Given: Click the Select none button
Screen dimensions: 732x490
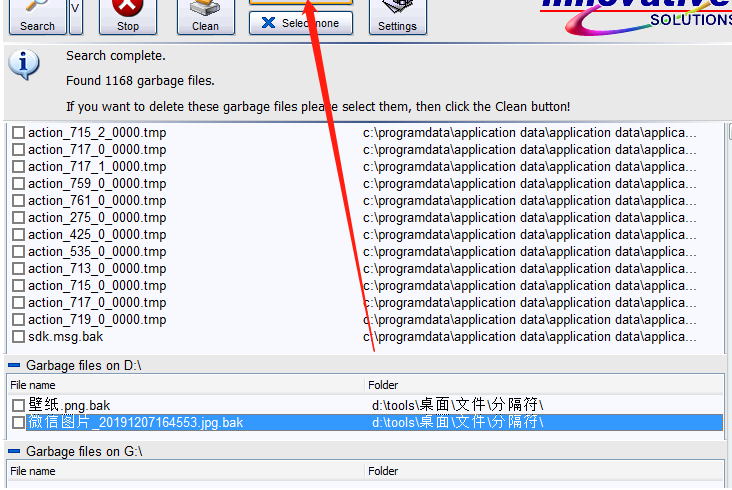Looking at the screenshot, I should coord(301,23).
